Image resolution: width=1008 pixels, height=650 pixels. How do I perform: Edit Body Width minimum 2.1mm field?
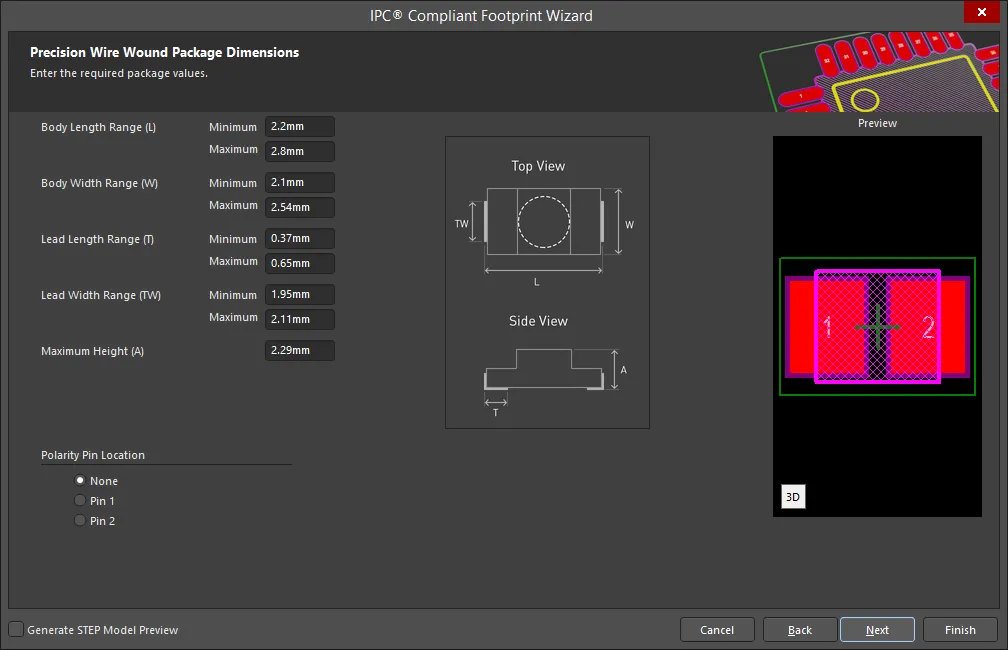click(300, 183)
